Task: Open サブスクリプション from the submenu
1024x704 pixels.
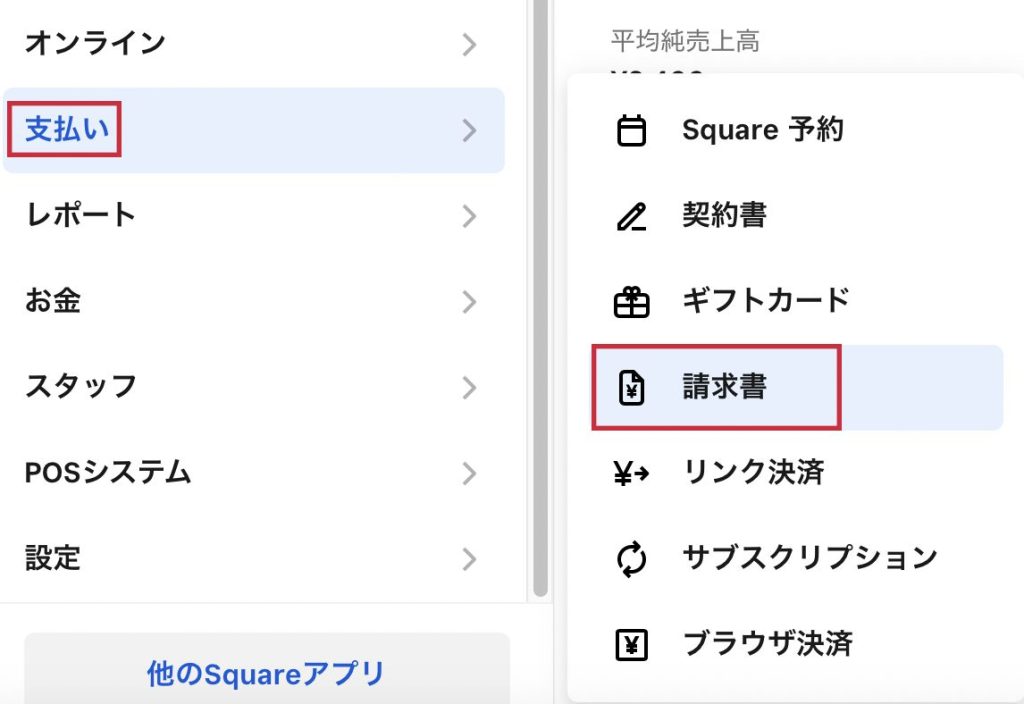Action: click(810, 558)
